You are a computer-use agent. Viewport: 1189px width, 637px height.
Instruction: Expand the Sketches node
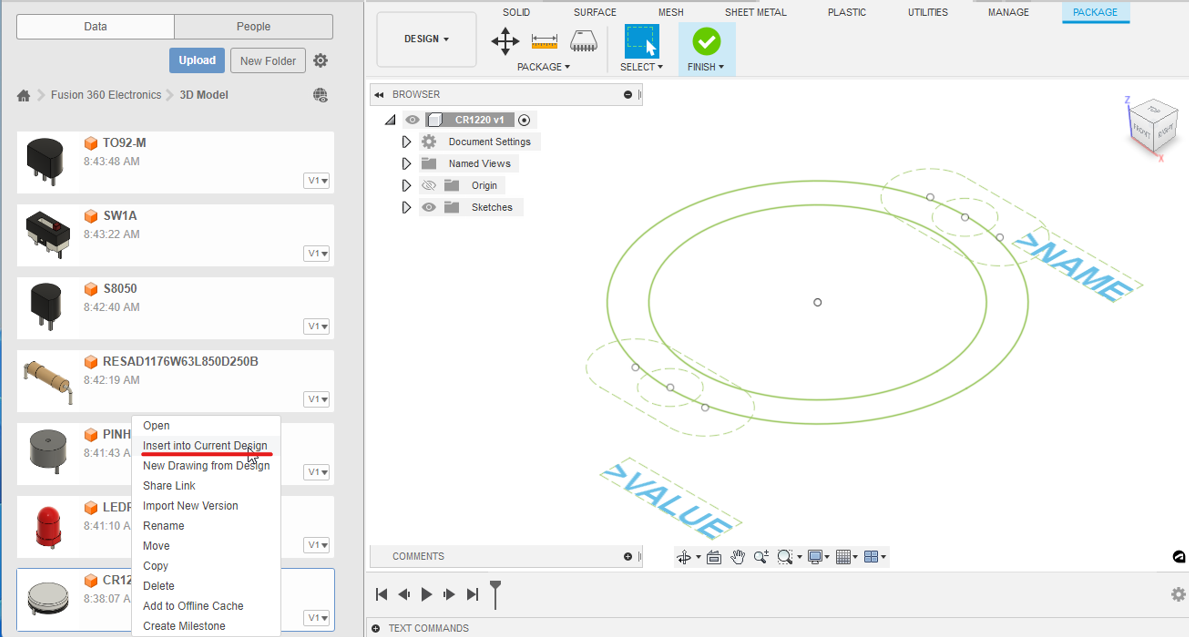[406, 207]
